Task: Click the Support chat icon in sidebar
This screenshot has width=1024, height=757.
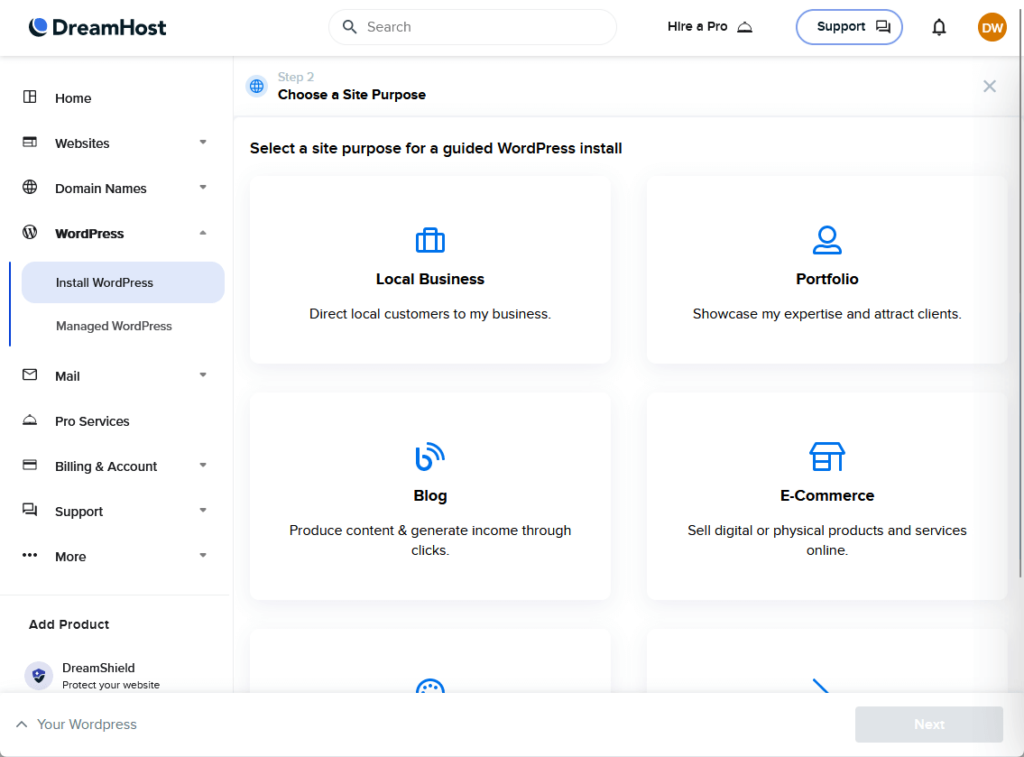Action: (x=30, y=510)
